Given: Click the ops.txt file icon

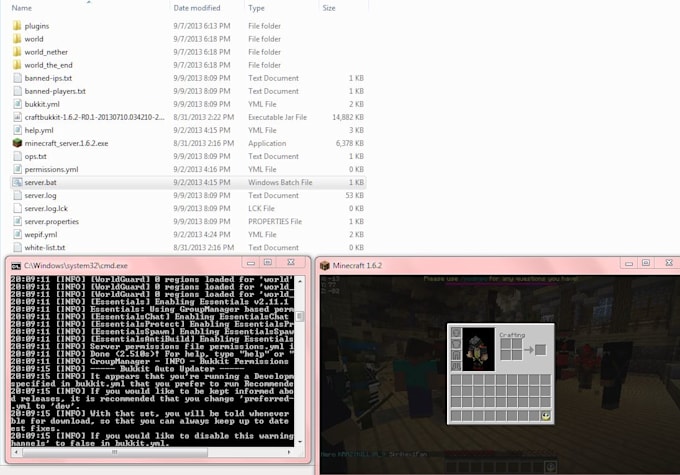Looking at the screenshot, I should (x=17, y=156).
